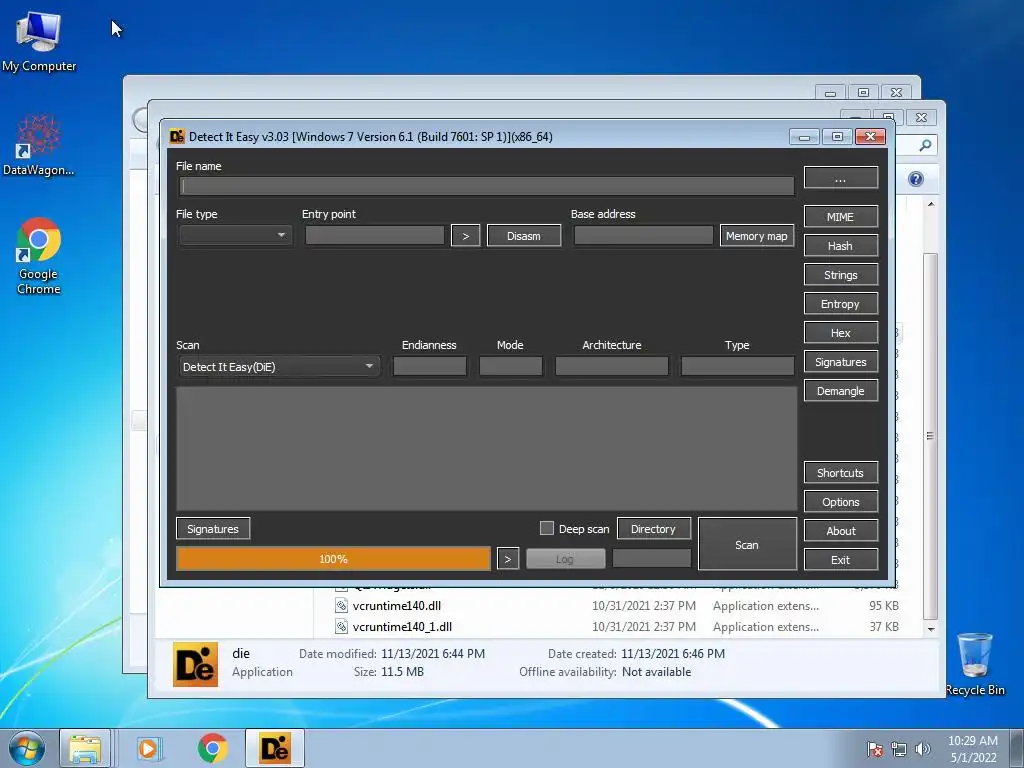Image resolution: width=1024 pixels, height=768 pixels.
Task: Select vcruntime140.dll file name in Explorer
Action: coord(396,605)
